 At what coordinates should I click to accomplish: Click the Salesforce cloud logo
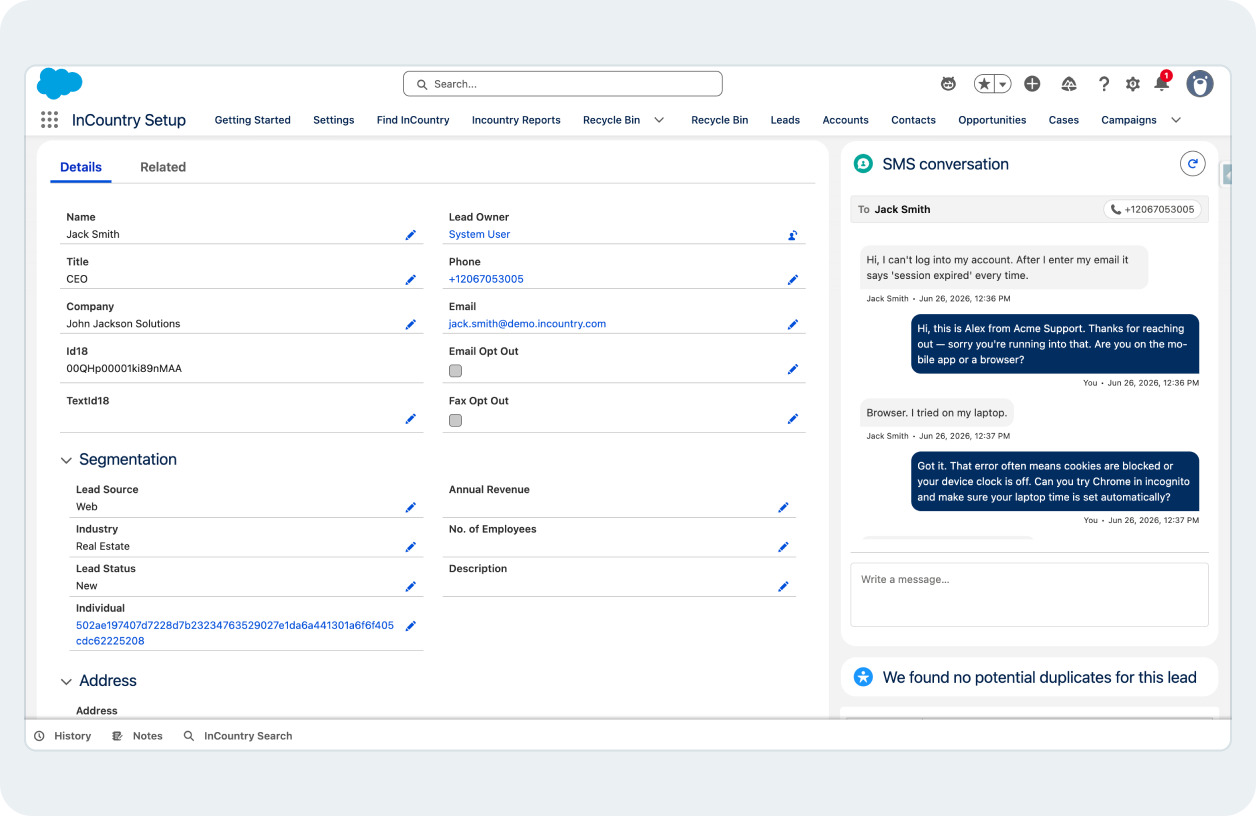(x=59, y=84)
